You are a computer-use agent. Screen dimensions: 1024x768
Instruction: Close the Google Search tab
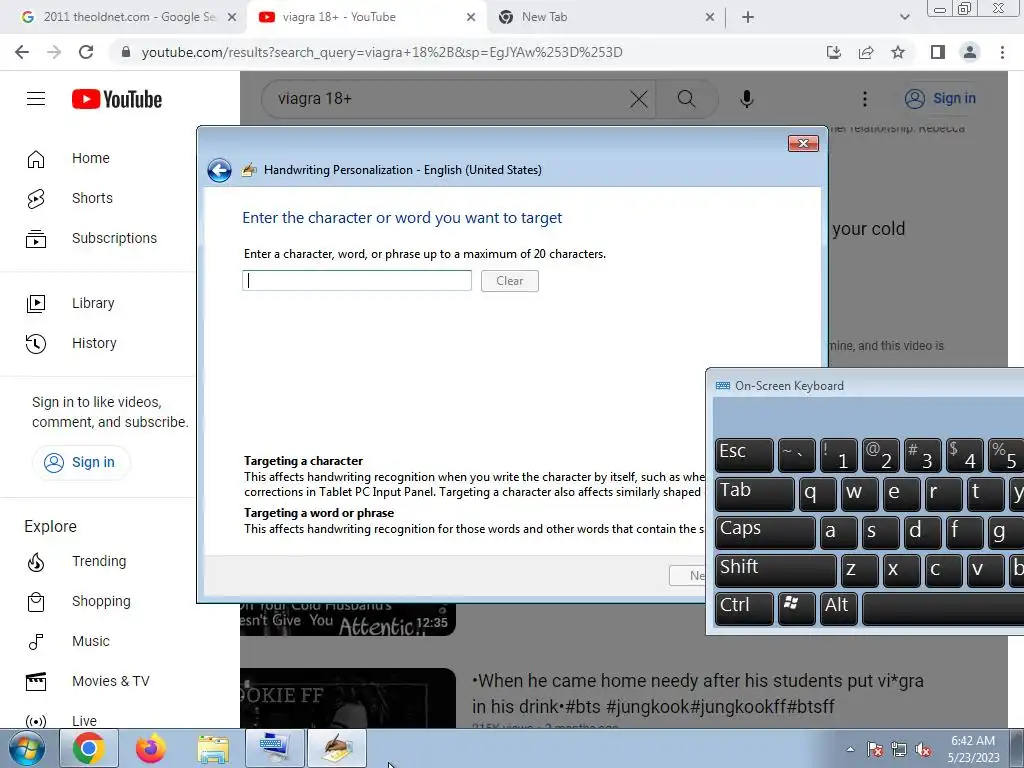click(x=232, y=18)
